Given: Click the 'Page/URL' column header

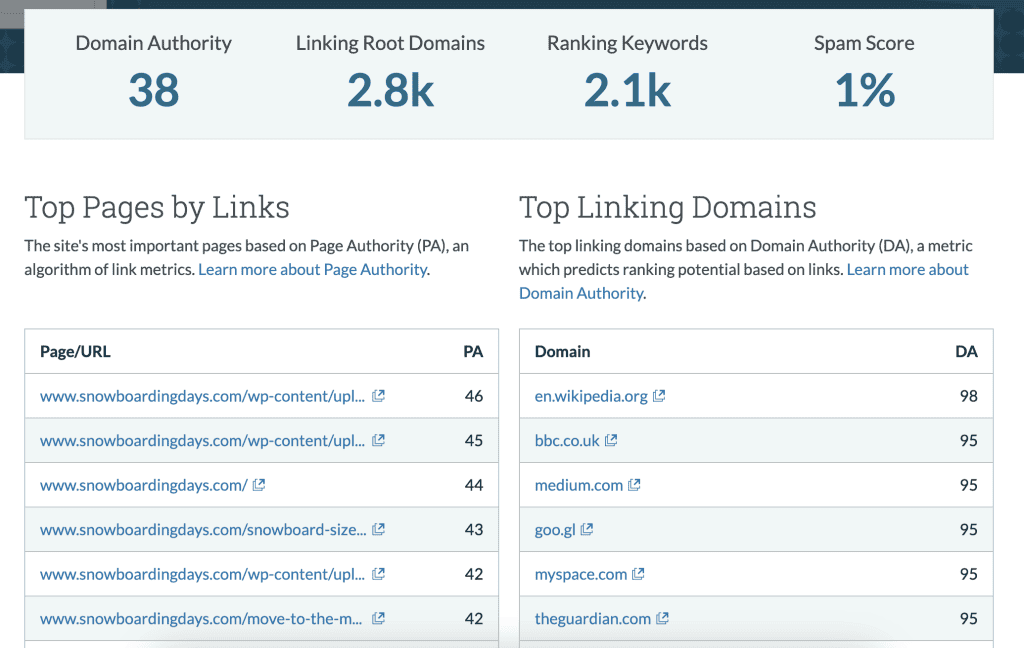Looking at the screenshot, I should click(x=75, y=351).
